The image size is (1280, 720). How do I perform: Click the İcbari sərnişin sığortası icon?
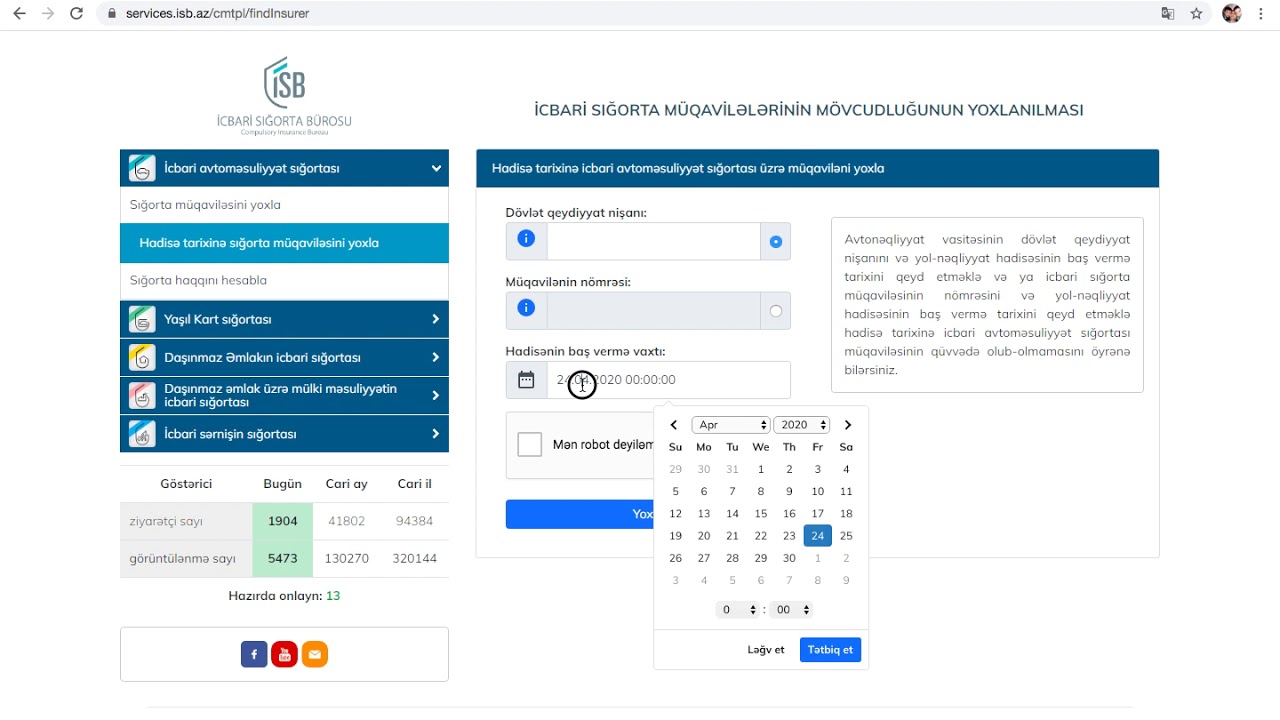click(x=142, y=434)
